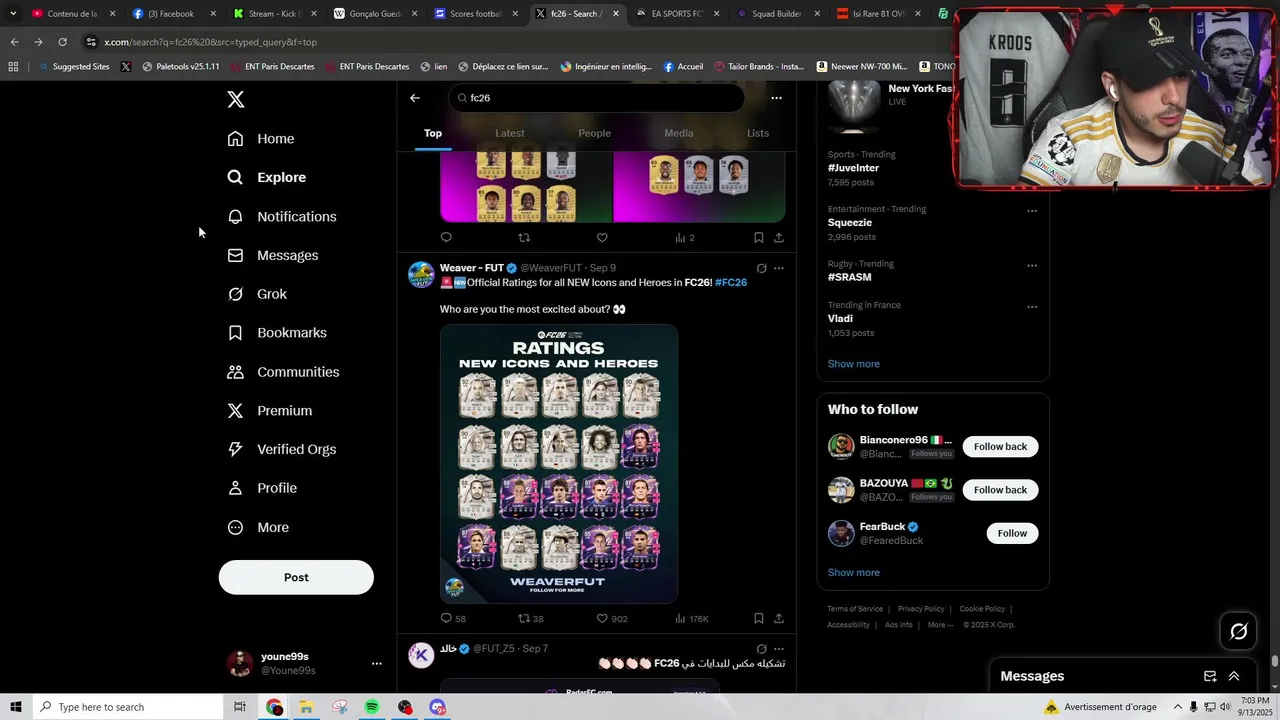Screen dimensions: 1280x720
Task: Open Communities from the sidebar
Action: pos(283,372)
